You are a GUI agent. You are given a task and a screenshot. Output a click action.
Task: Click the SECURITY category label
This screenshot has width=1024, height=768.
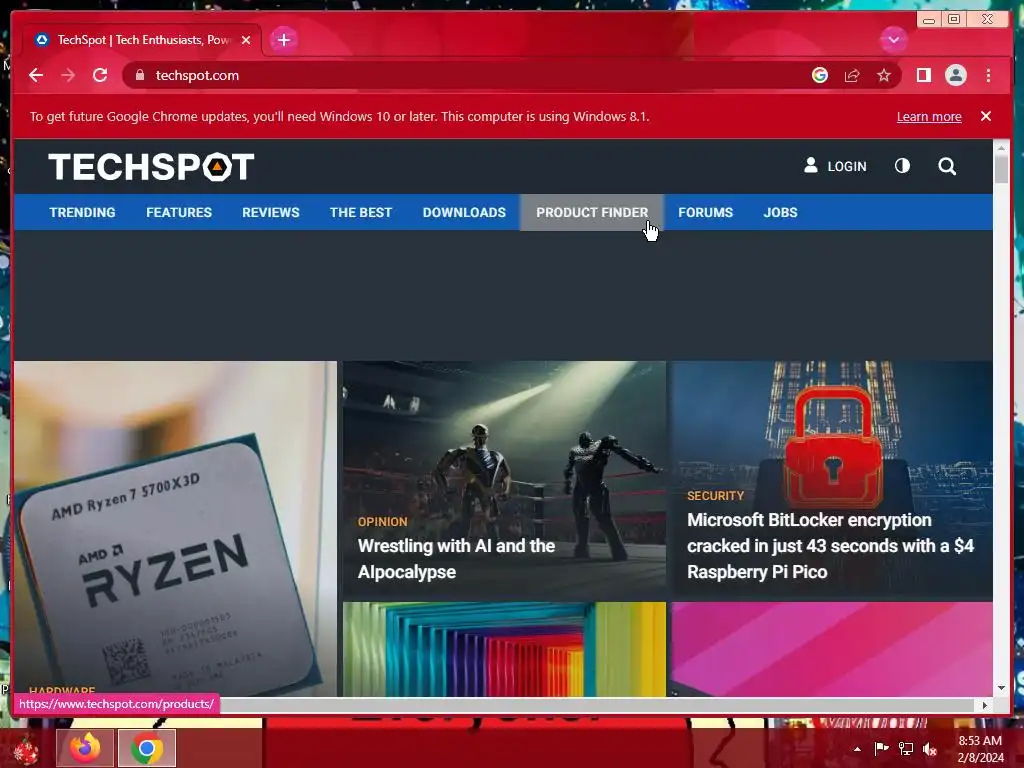(x=715, y=496)
